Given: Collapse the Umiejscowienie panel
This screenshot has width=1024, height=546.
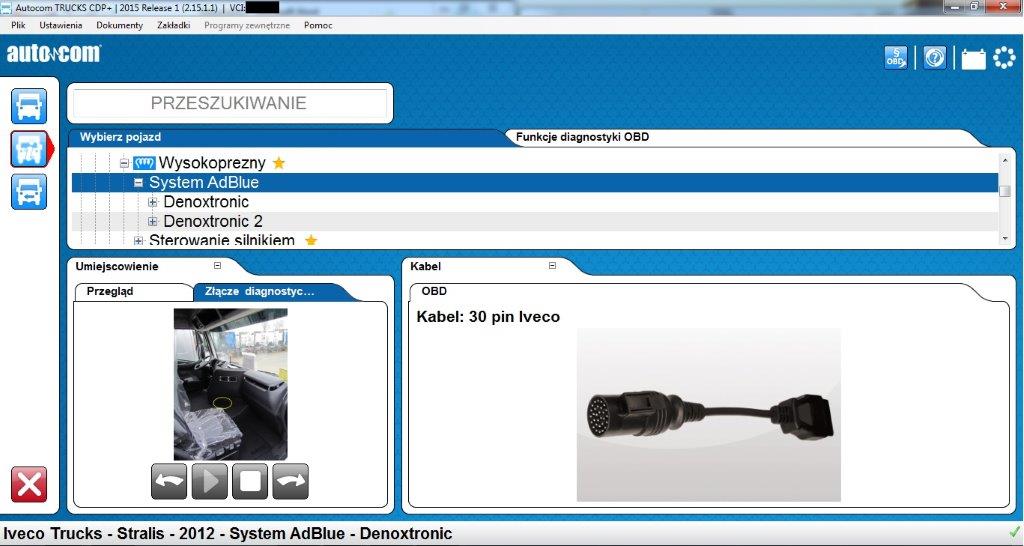Looking at the screenshot, I should click(x=217, y=266).
